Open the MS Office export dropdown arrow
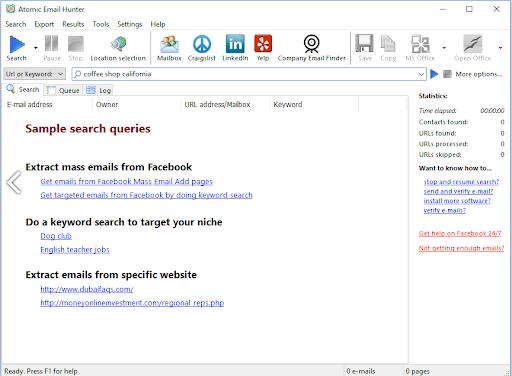 click(x=444, y=48)
